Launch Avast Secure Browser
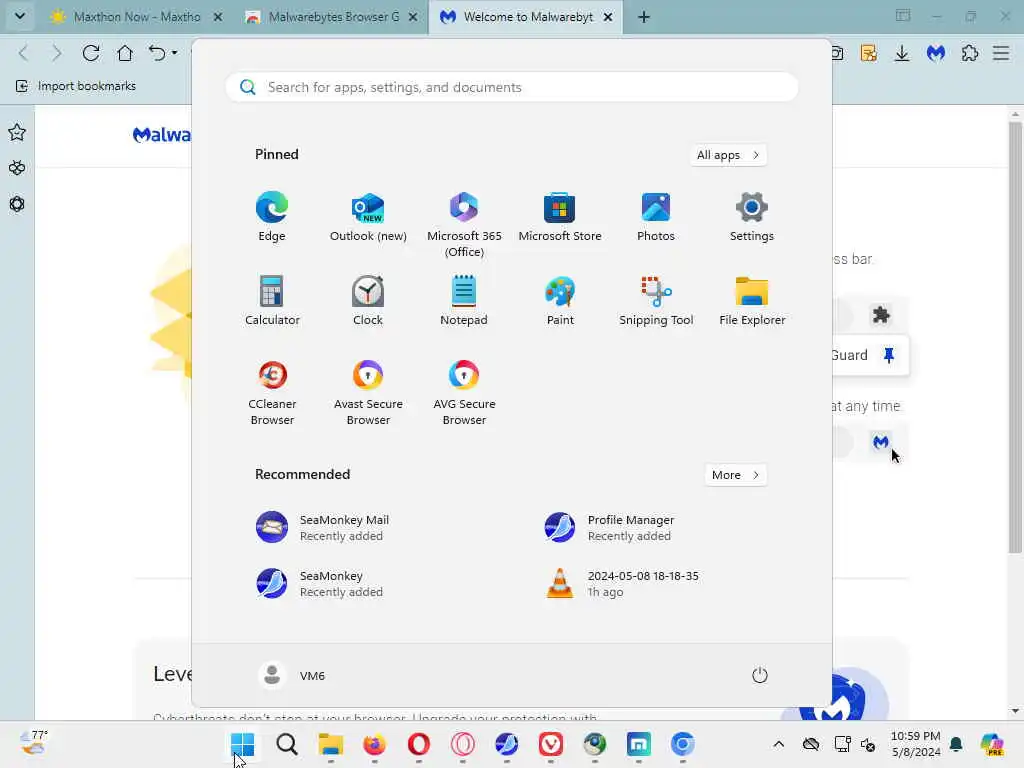The width and height of the screenshot is (1024, 768). (368, 392)
